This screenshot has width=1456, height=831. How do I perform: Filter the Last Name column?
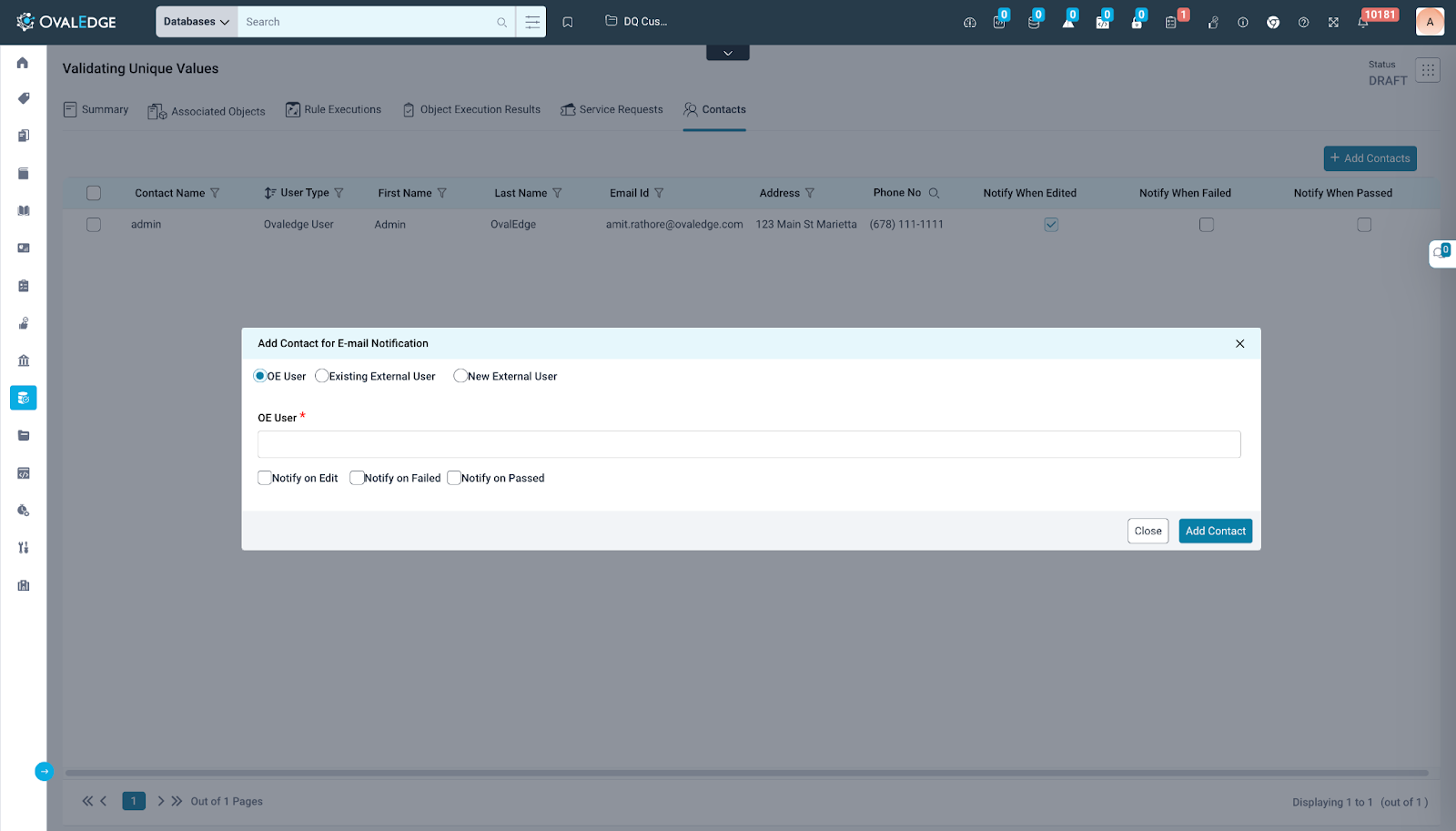[557, 193]
